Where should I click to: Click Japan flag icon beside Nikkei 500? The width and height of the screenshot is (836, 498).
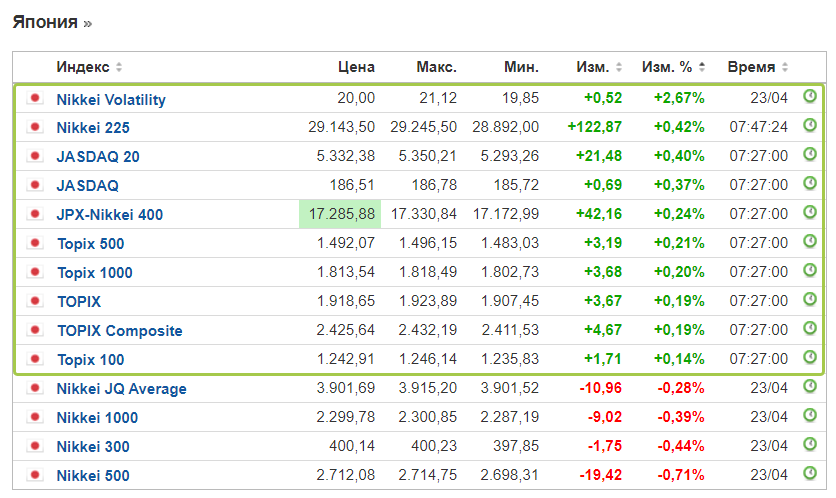click(x=35, y=475)
